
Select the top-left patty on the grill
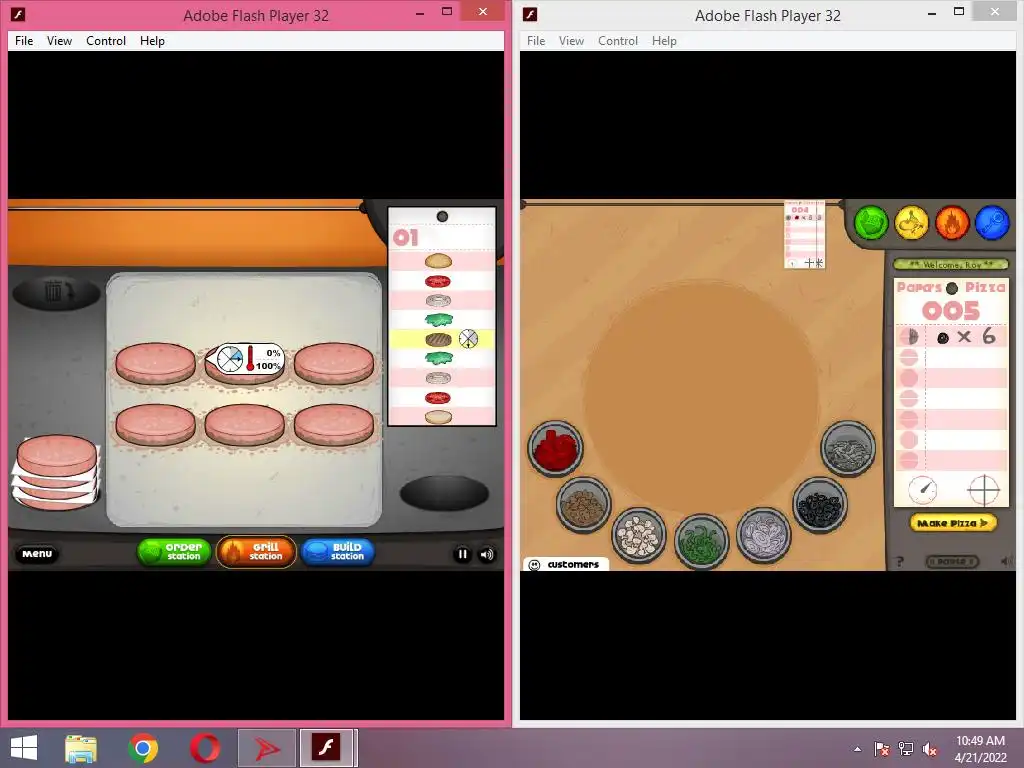click(155, 363)
